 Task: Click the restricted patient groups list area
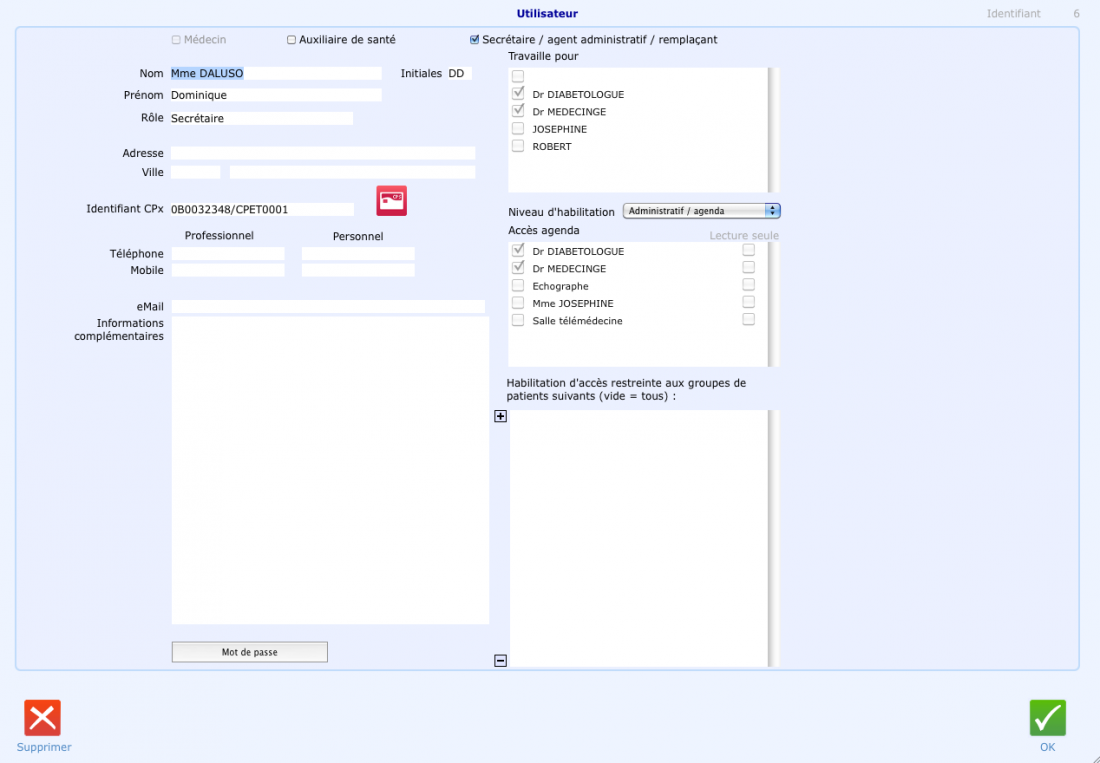pos(638,539)
